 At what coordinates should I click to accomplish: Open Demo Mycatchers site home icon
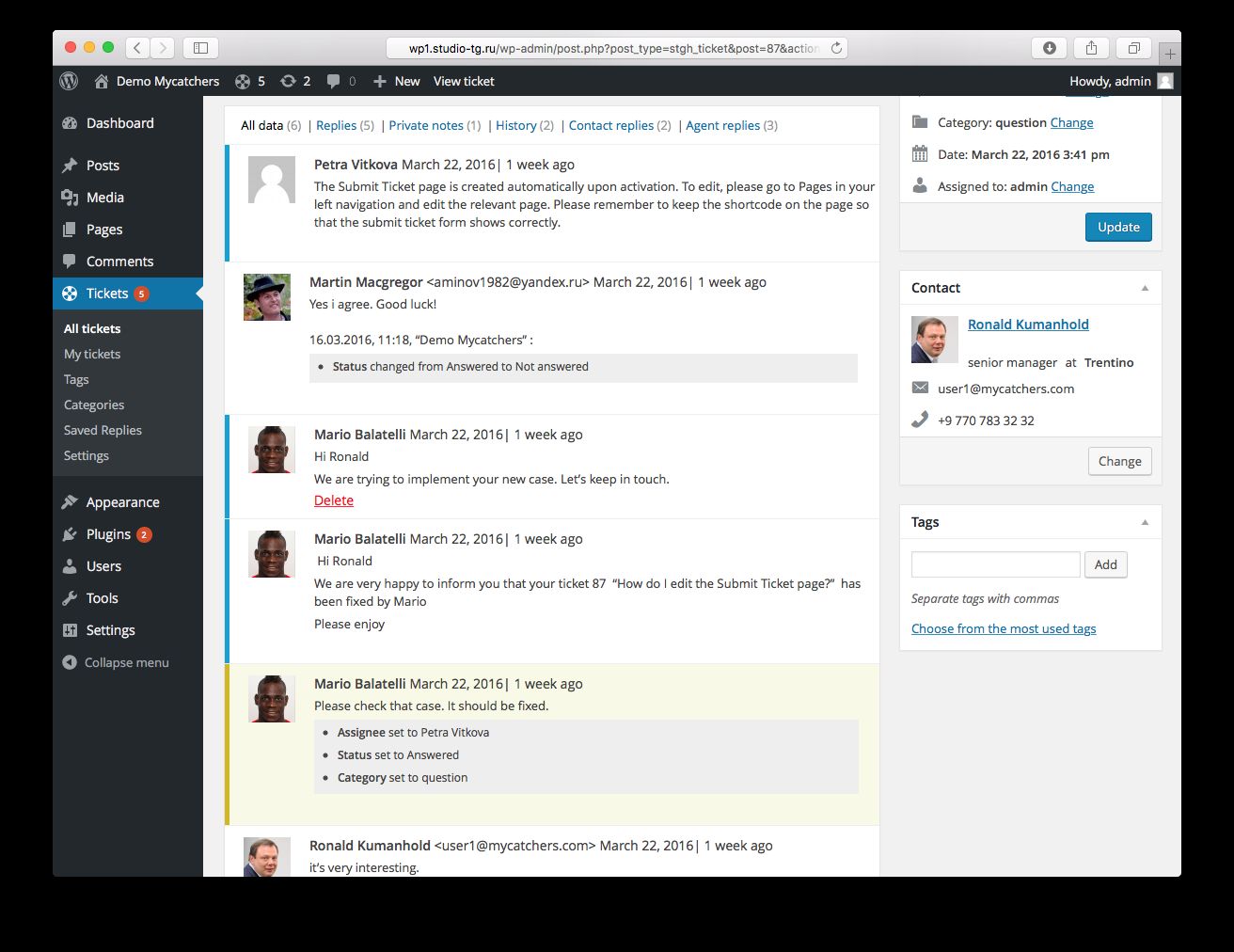point(102,82)
